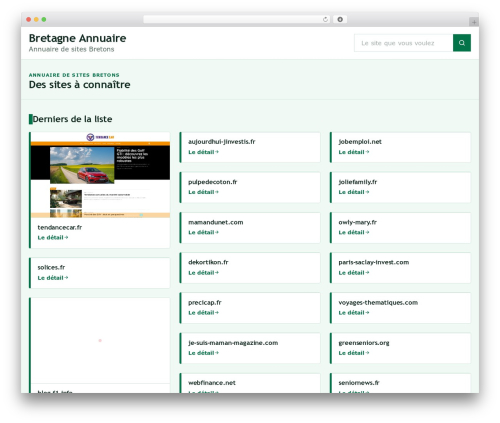Viewport: 500px width, 423px height.
Task: Click 'Le détail' under voyages-thematiques.com
Action: 354,313
